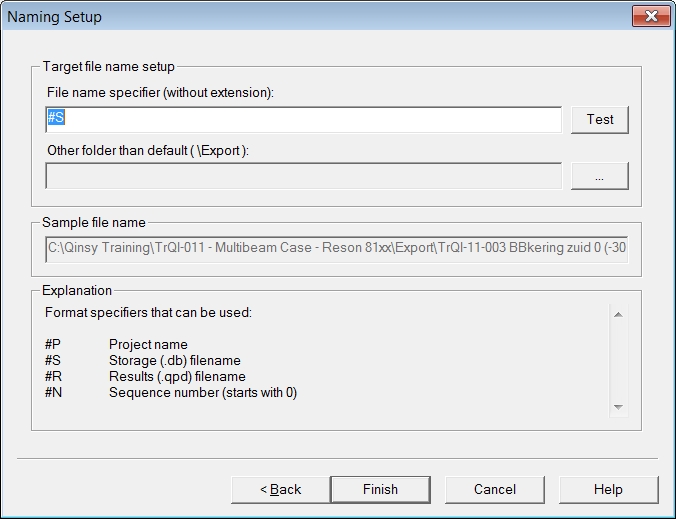Click the Naming Setup title bar text

[x=54, y=17]
